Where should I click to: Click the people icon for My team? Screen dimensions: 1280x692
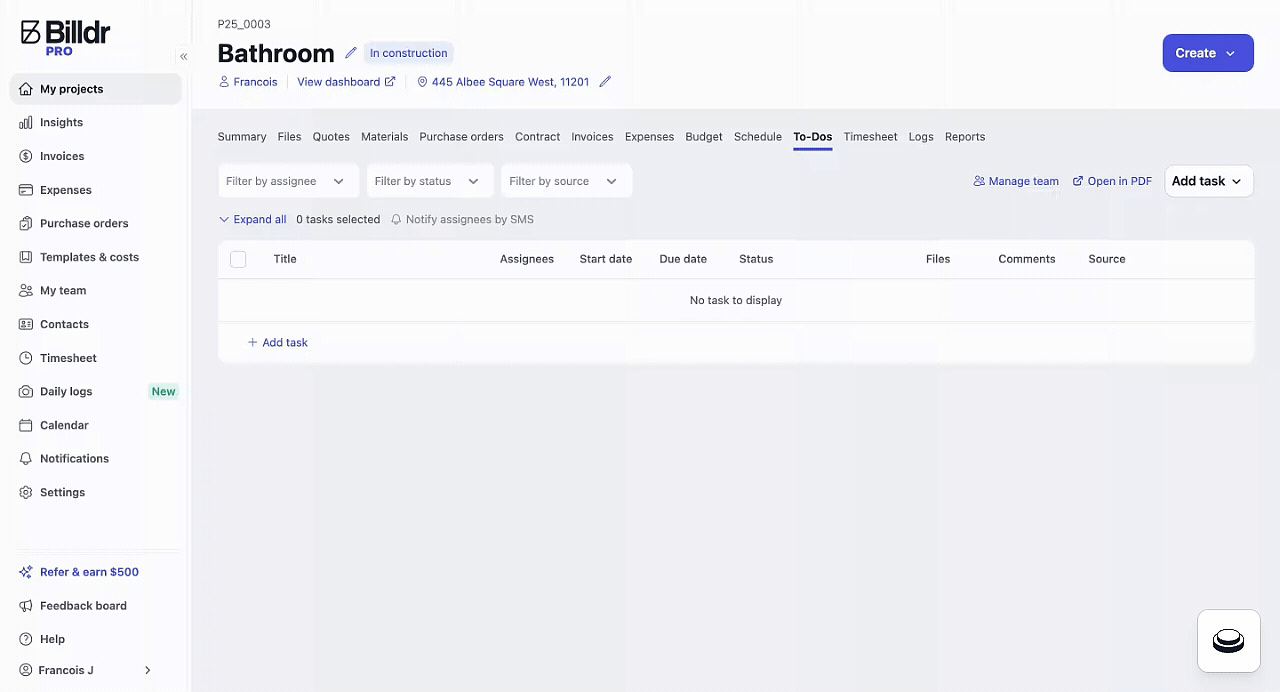point(26,290)
